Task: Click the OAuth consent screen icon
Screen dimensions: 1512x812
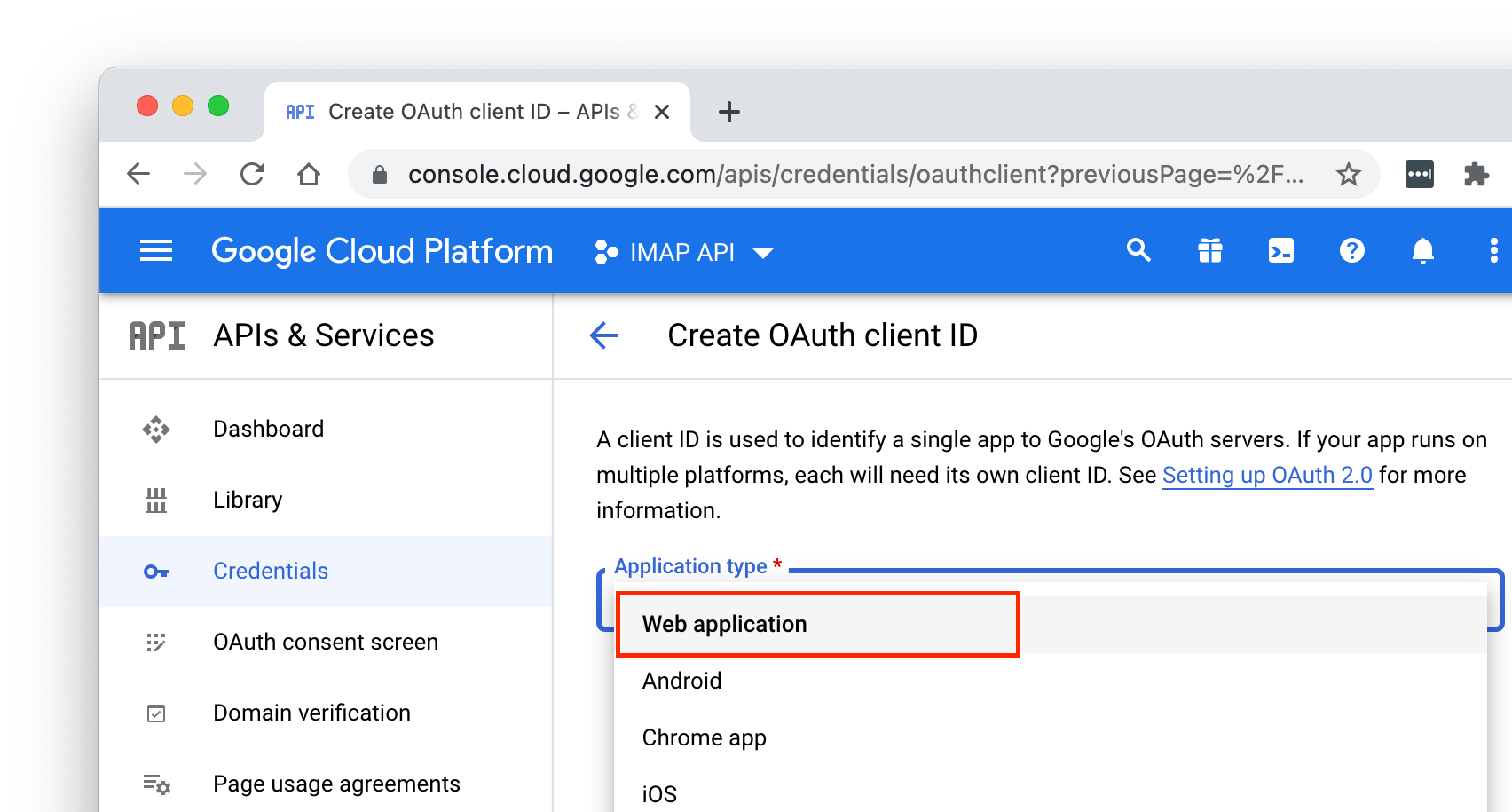Action: click(156, 642)
